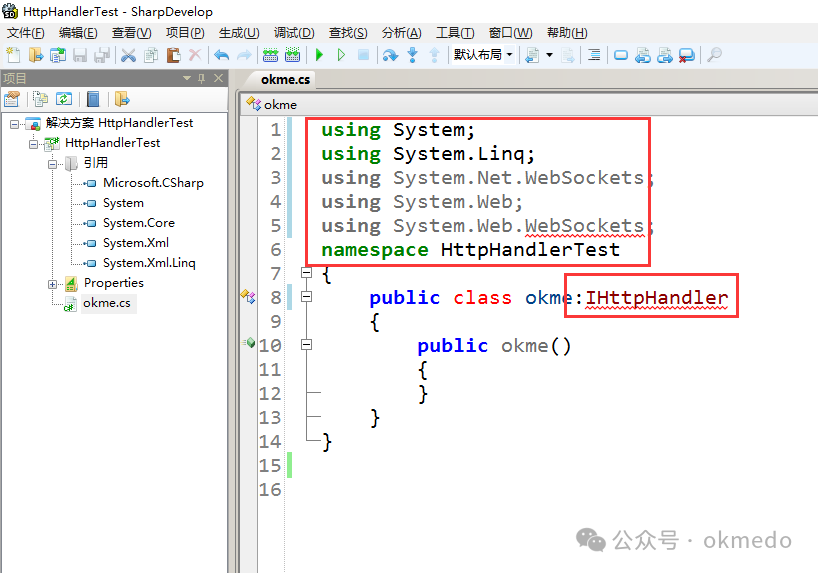818x573 pixels.
Task: Open the 工具(T) menu
Action: tap(455, 33)
